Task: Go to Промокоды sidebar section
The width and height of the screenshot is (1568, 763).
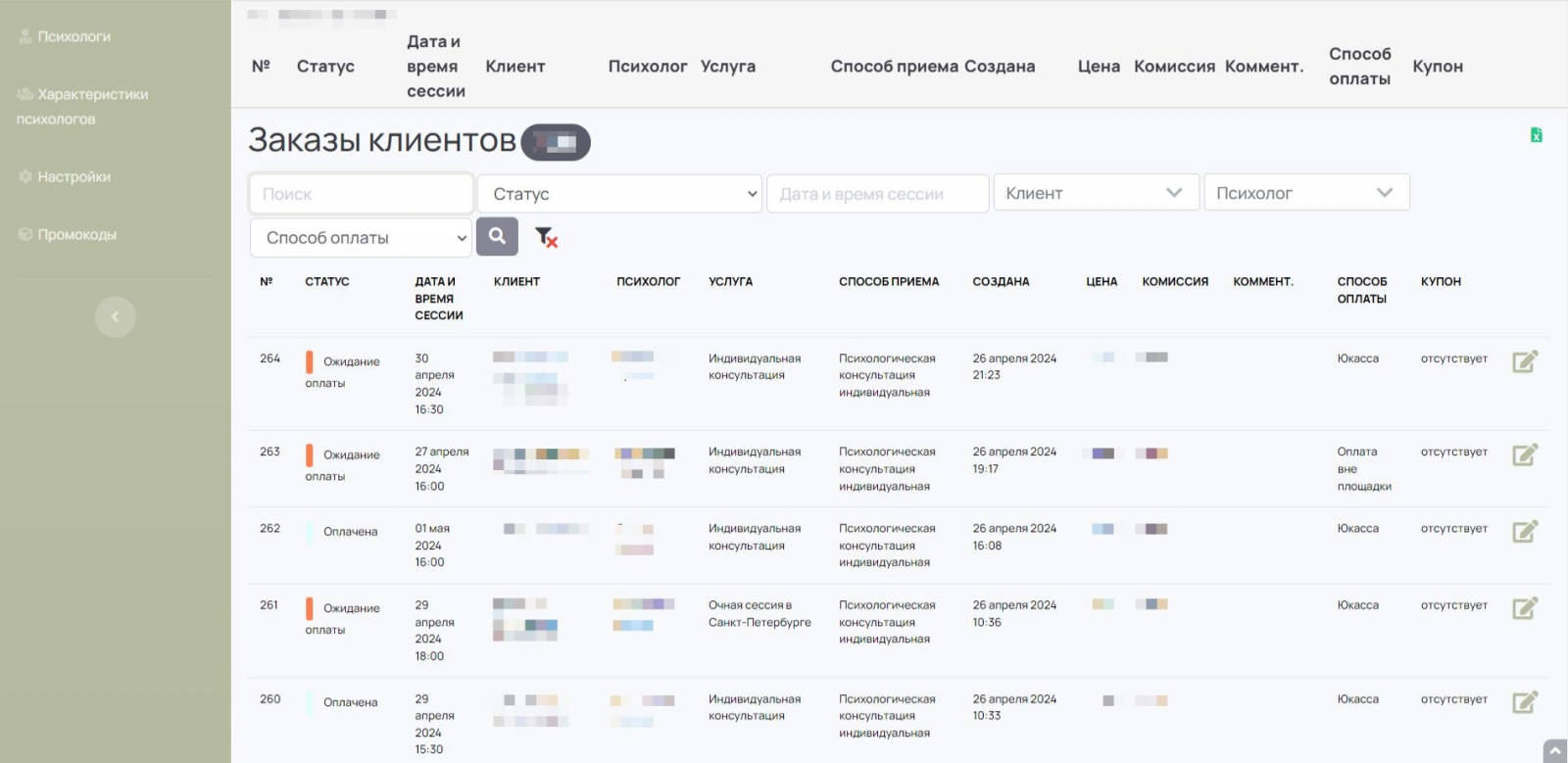Action: point(76,234)
